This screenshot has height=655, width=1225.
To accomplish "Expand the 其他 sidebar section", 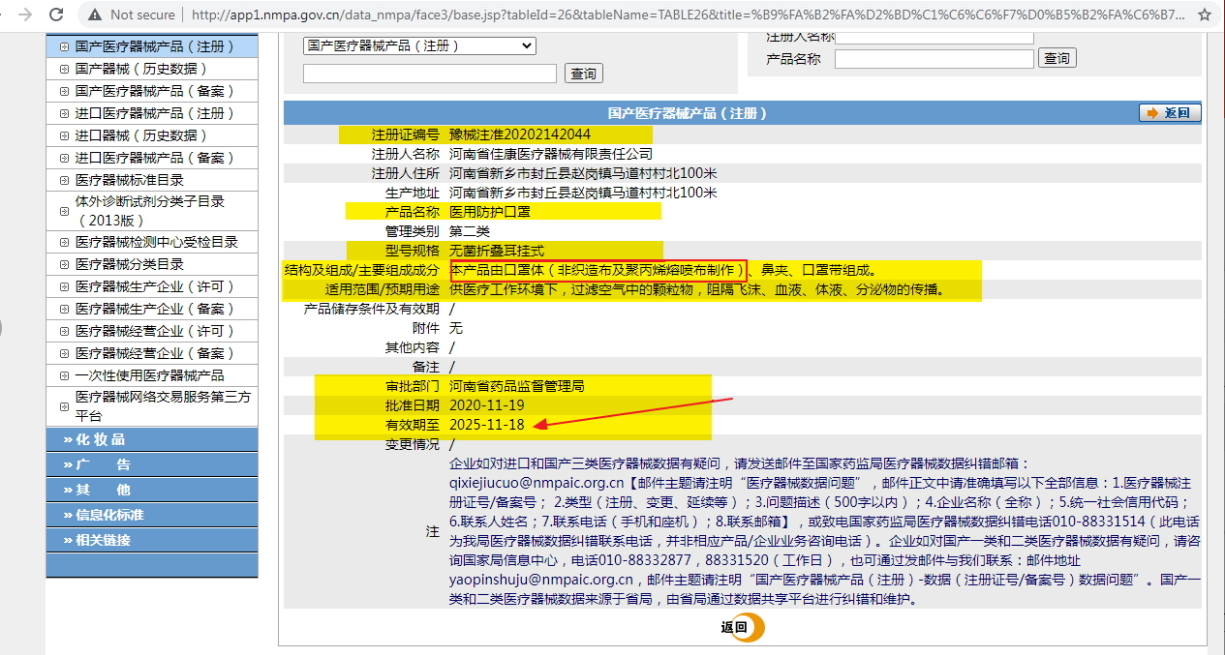I will [152, 490].
